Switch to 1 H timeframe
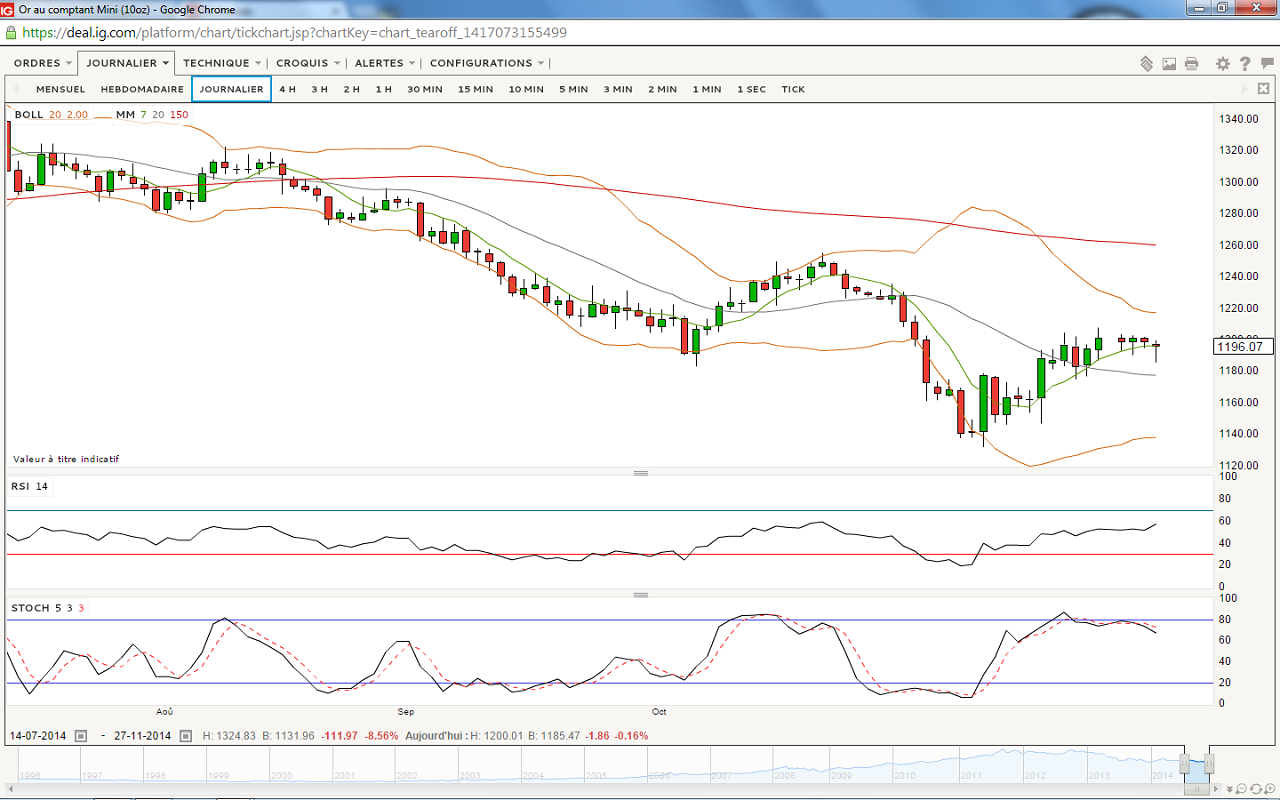Image resolution: width=1280 pixels, height=800 pixels. point(383,89)
